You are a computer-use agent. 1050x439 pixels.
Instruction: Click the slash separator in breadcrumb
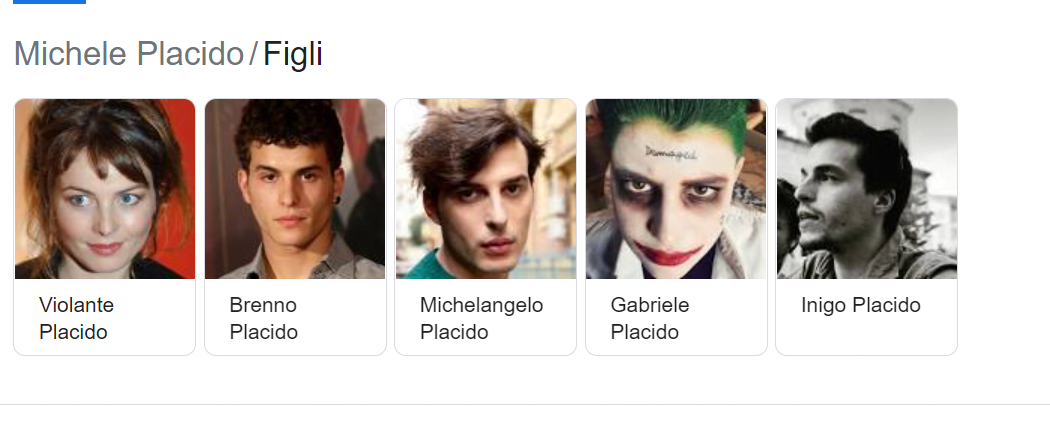[253, 54]
